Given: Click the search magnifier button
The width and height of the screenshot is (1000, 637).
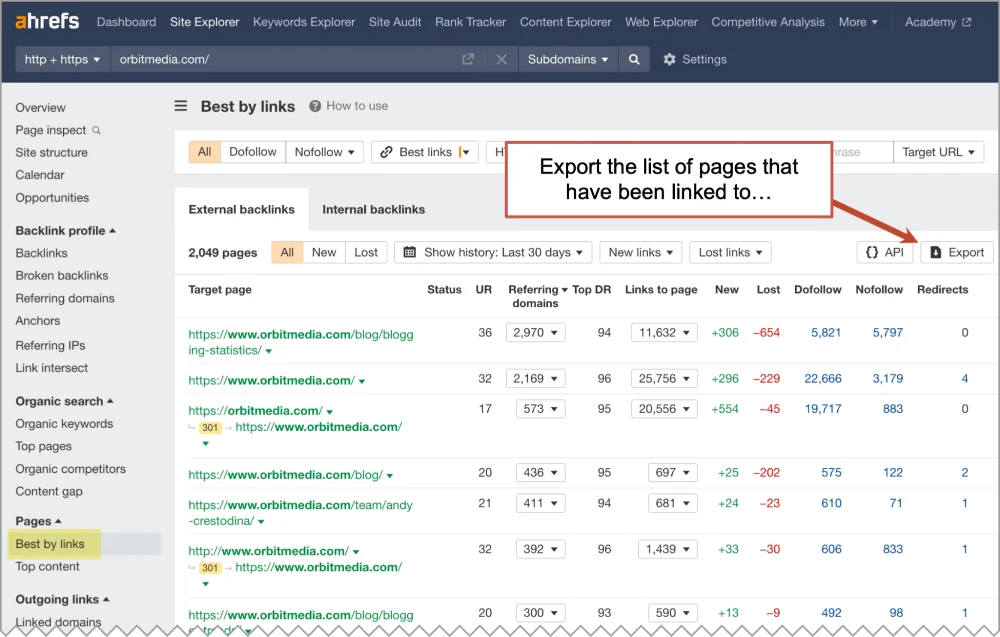Looking at the screenshot, I should [634, 59].
